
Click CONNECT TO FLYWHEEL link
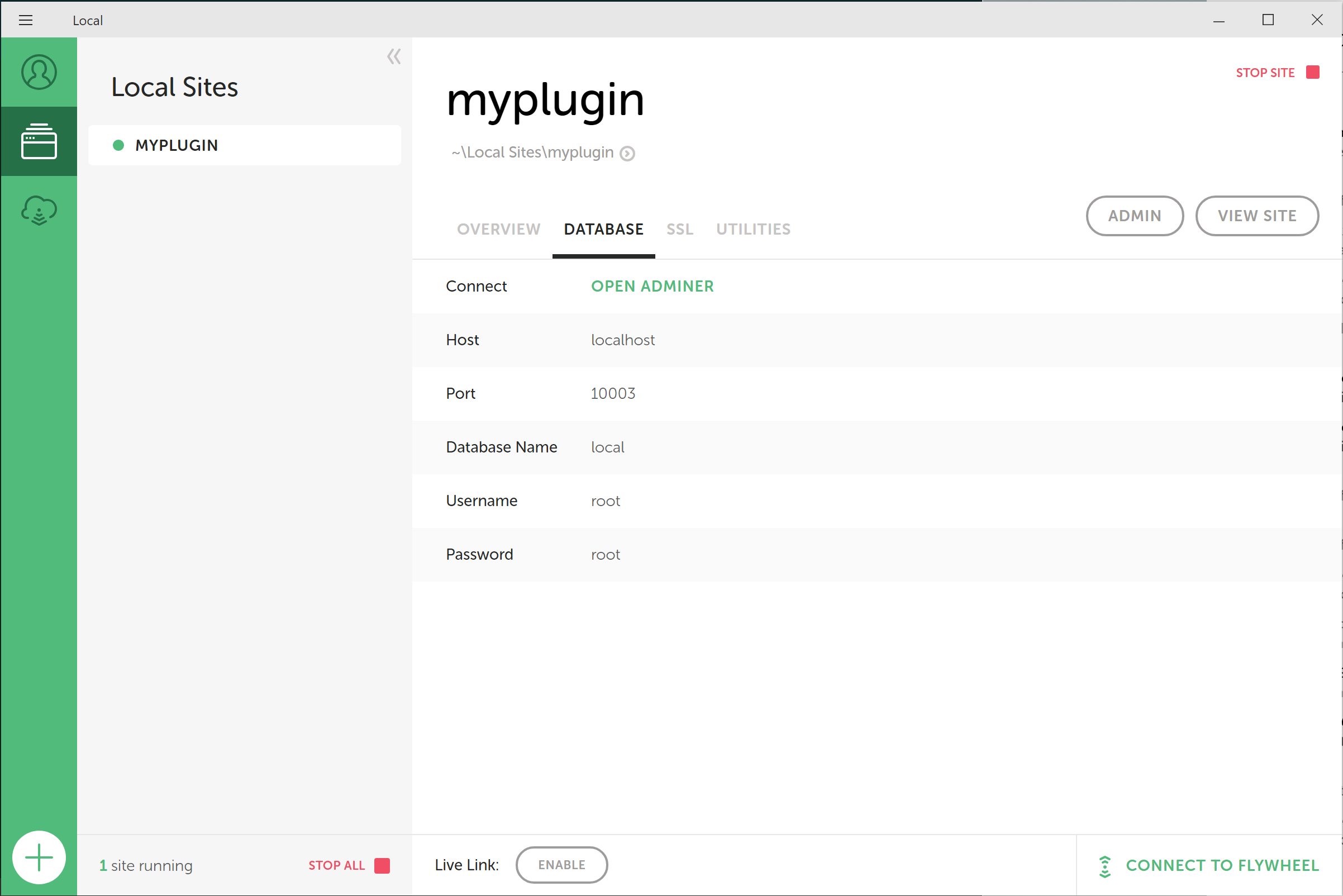(1222, 866)
